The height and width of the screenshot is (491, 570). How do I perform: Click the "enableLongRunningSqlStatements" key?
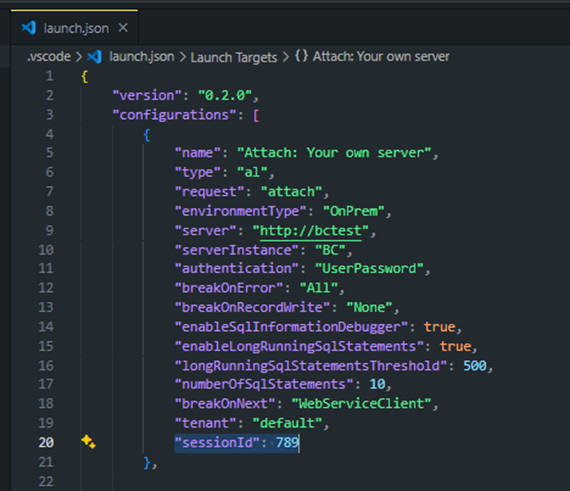click(x=299, y=346)
